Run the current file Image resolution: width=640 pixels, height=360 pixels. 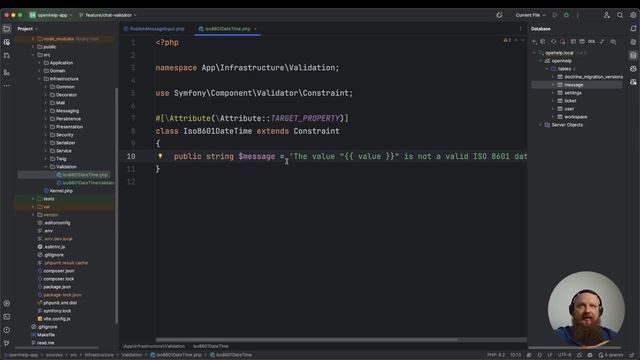pyautogui.click(x=555, y=15)
